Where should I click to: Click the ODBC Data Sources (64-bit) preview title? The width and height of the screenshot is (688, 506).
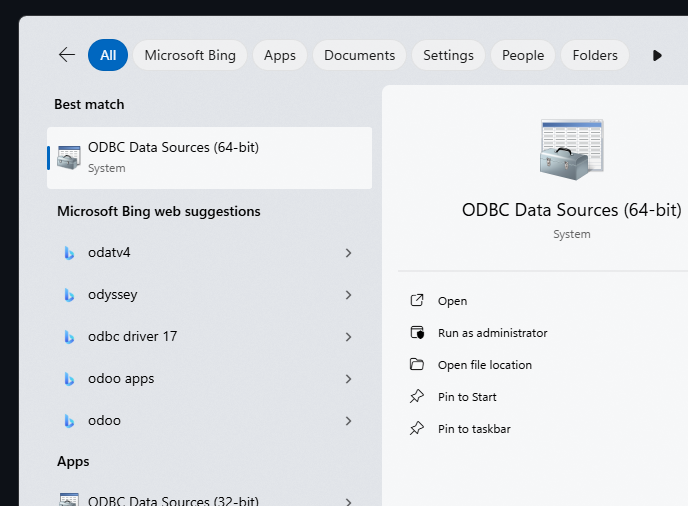pyautogui.click(x=571, y=210)
